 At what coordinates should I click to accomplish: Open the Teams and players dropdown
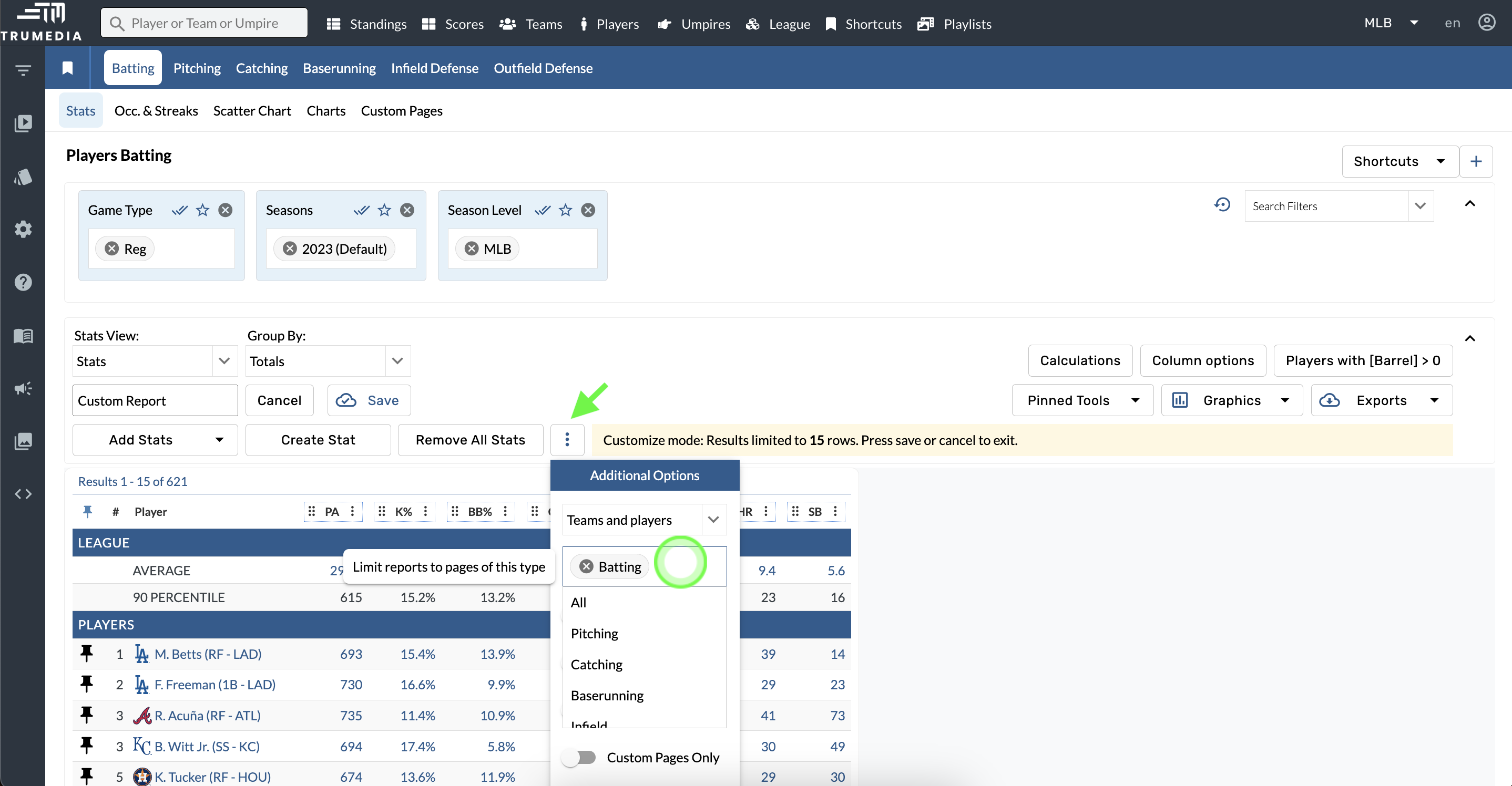tap(714, 520)
